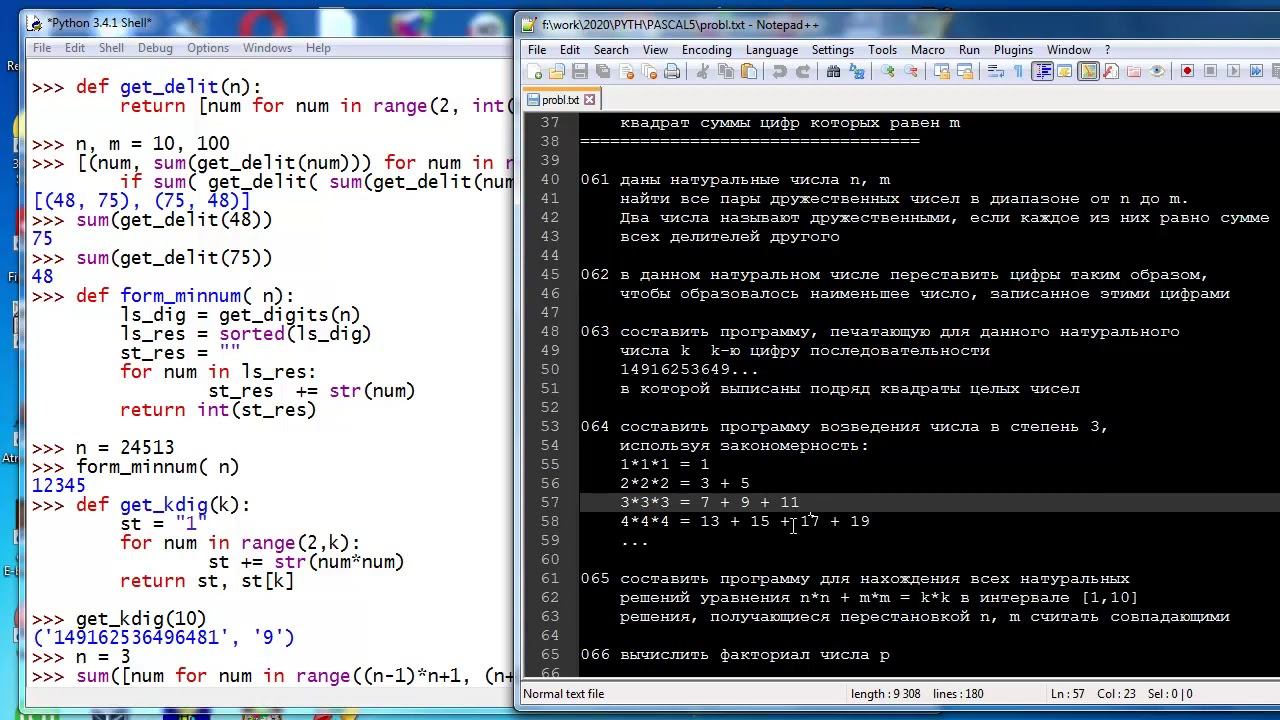The height and width of the screenshot is (720, 1280).
Task: Open the Language menu
Action: [772, 50]
